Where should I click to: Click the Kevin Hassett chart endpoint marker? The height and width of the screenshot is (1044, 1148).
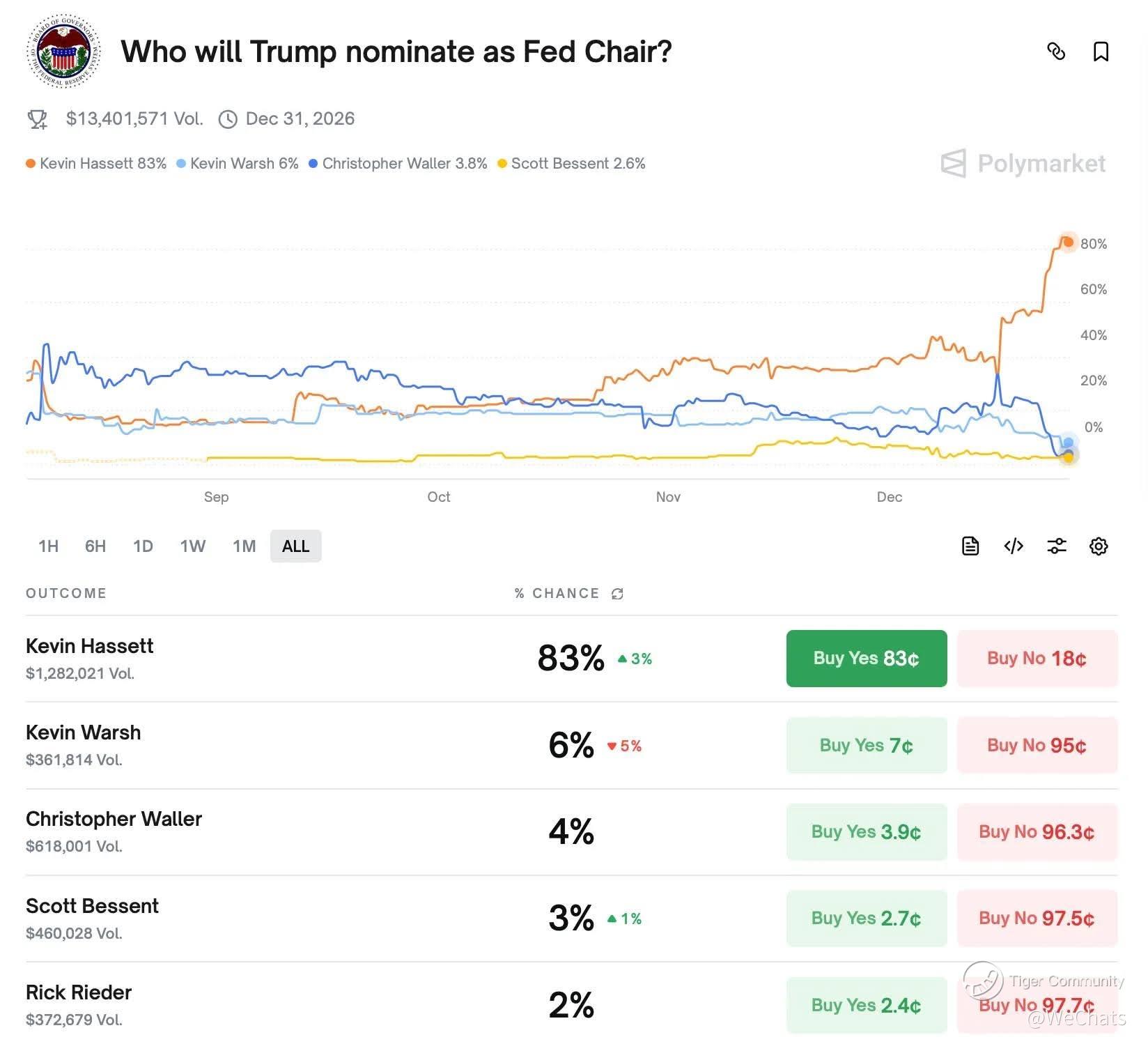click(x=1067, y=242)
